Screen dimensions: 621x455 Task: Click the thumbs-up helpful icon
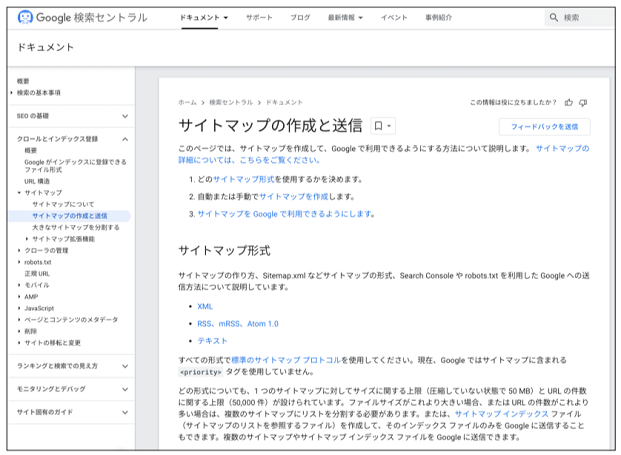(x=569, y=103)
